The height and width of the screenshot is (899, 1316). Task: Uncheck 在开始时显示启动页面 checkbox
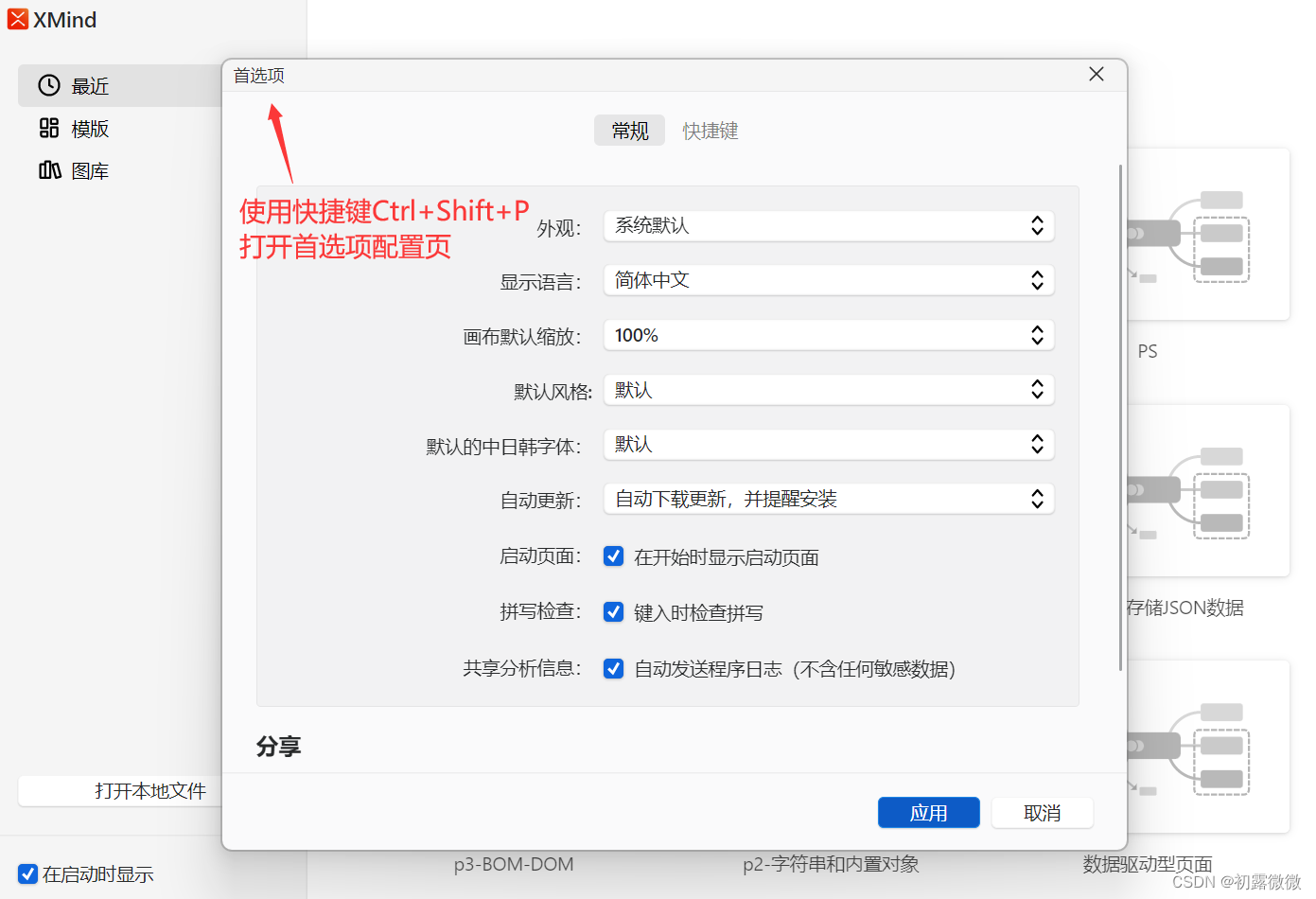(613, 556)
